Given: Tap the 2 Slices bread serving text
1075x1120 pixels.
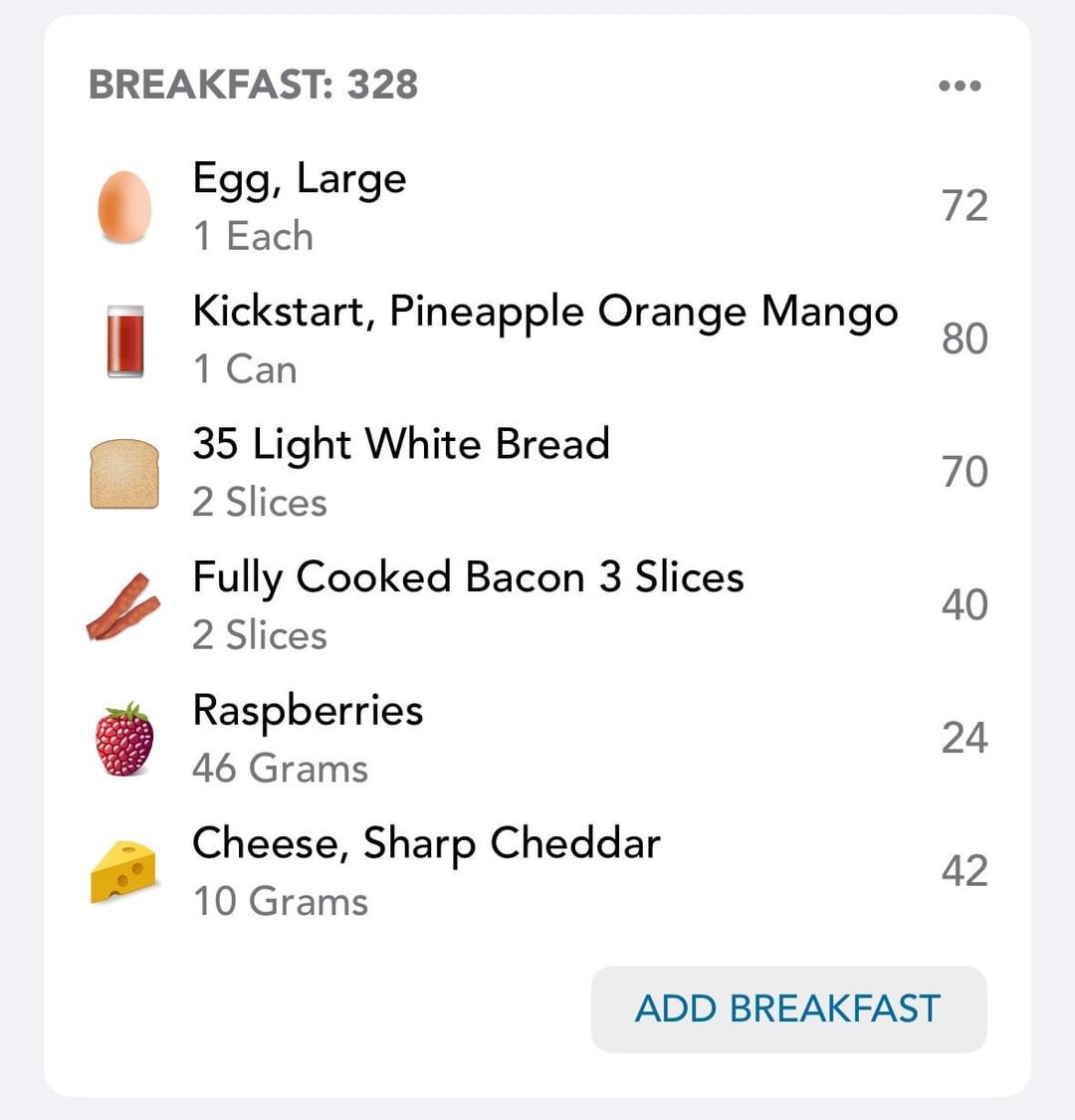Looking at the screenshot, I should [x=259, y=502].
